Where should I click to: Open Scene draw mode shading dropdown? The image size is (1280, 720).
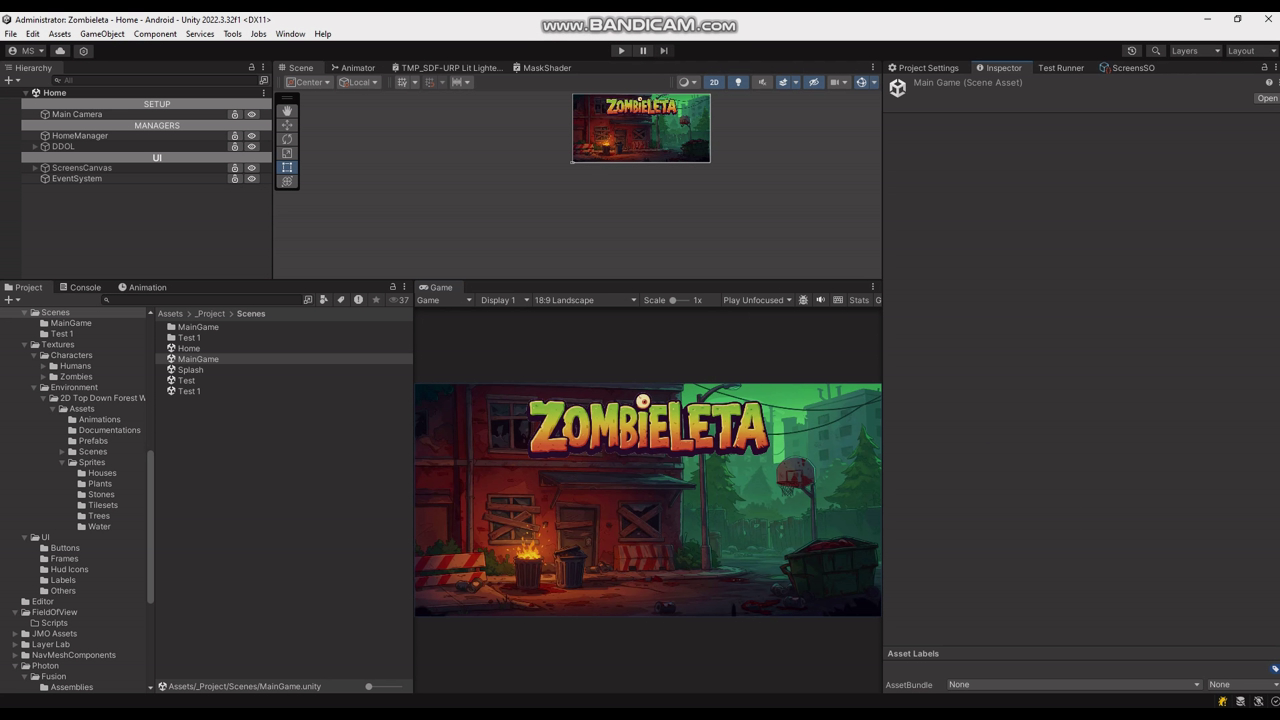[x=688, y=82]
